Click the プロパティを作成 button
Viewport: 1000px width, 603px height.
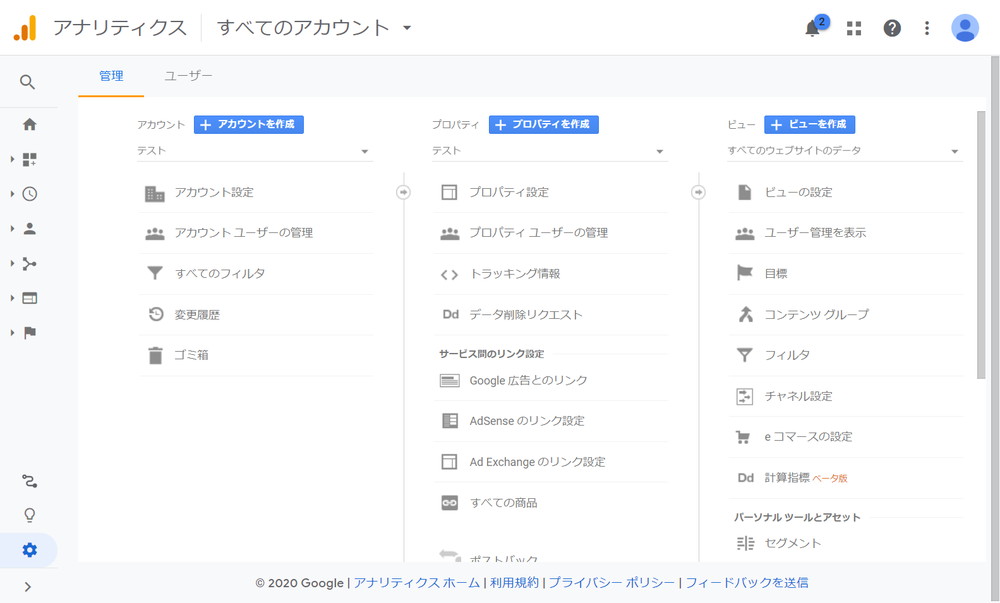coord(543,124)
